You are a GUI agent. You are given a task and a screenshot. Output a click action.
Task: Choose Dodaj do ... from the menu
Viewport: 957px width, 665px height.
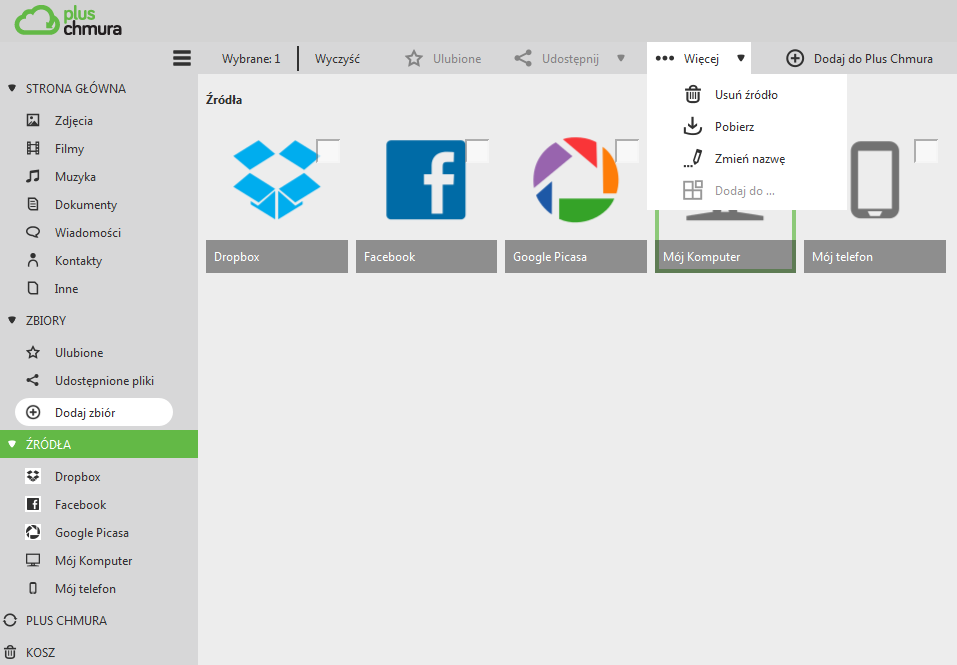(747, 190)
